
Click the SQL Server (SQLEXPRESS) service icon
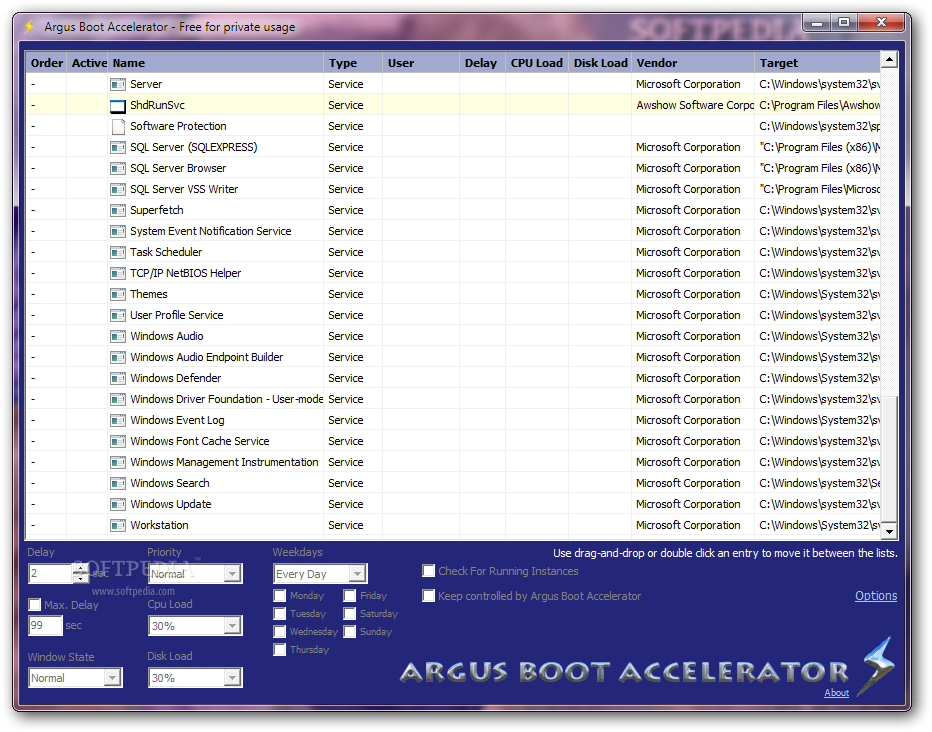tap(118, 148)
